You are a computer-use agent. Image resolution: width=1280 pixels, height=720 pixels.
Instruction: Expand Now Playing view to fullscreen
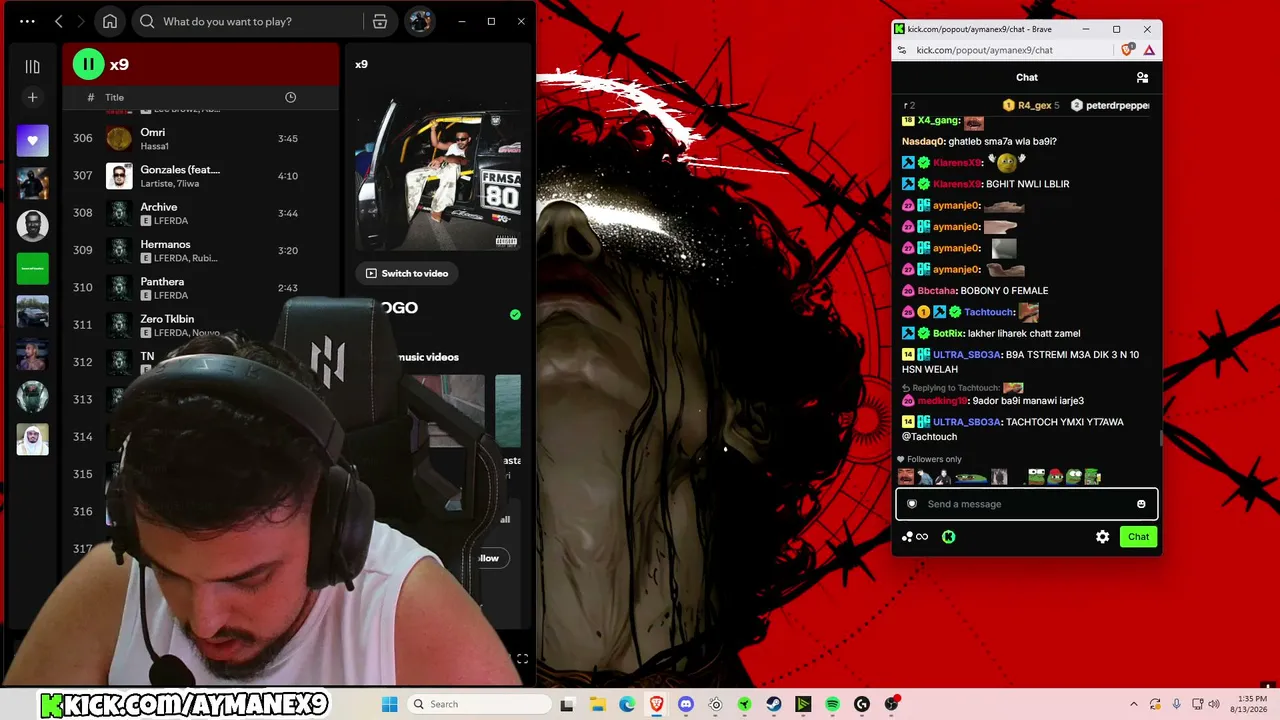pyautogui.click(x=522, y=658)
